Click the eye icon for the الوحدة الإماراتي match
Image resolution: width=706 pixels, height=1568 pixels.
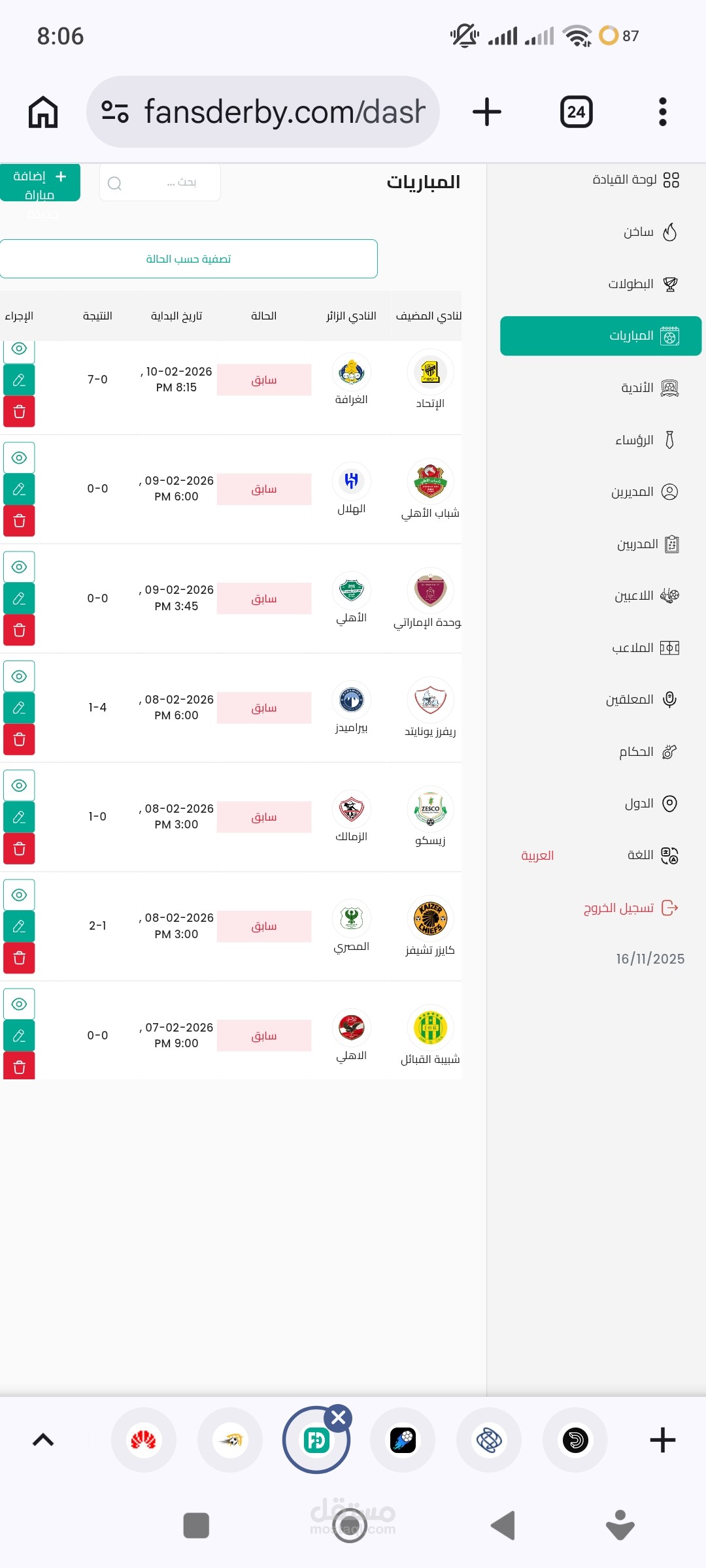(19, 566)
